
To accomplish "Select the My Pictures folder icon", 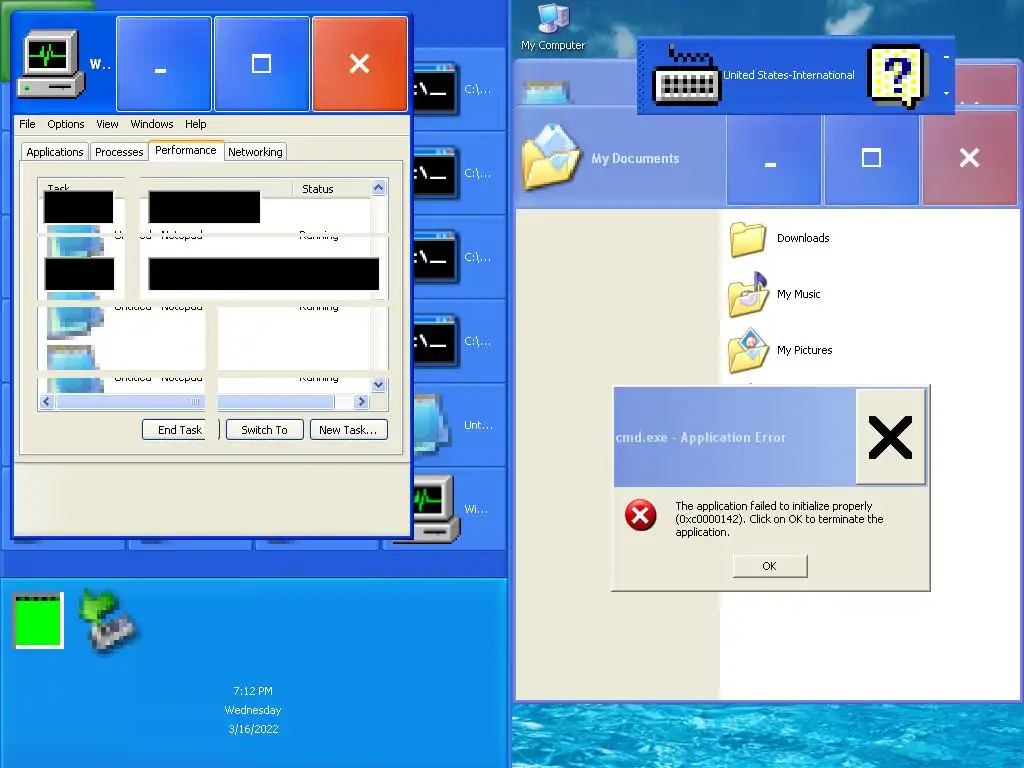I will [748, 350].
